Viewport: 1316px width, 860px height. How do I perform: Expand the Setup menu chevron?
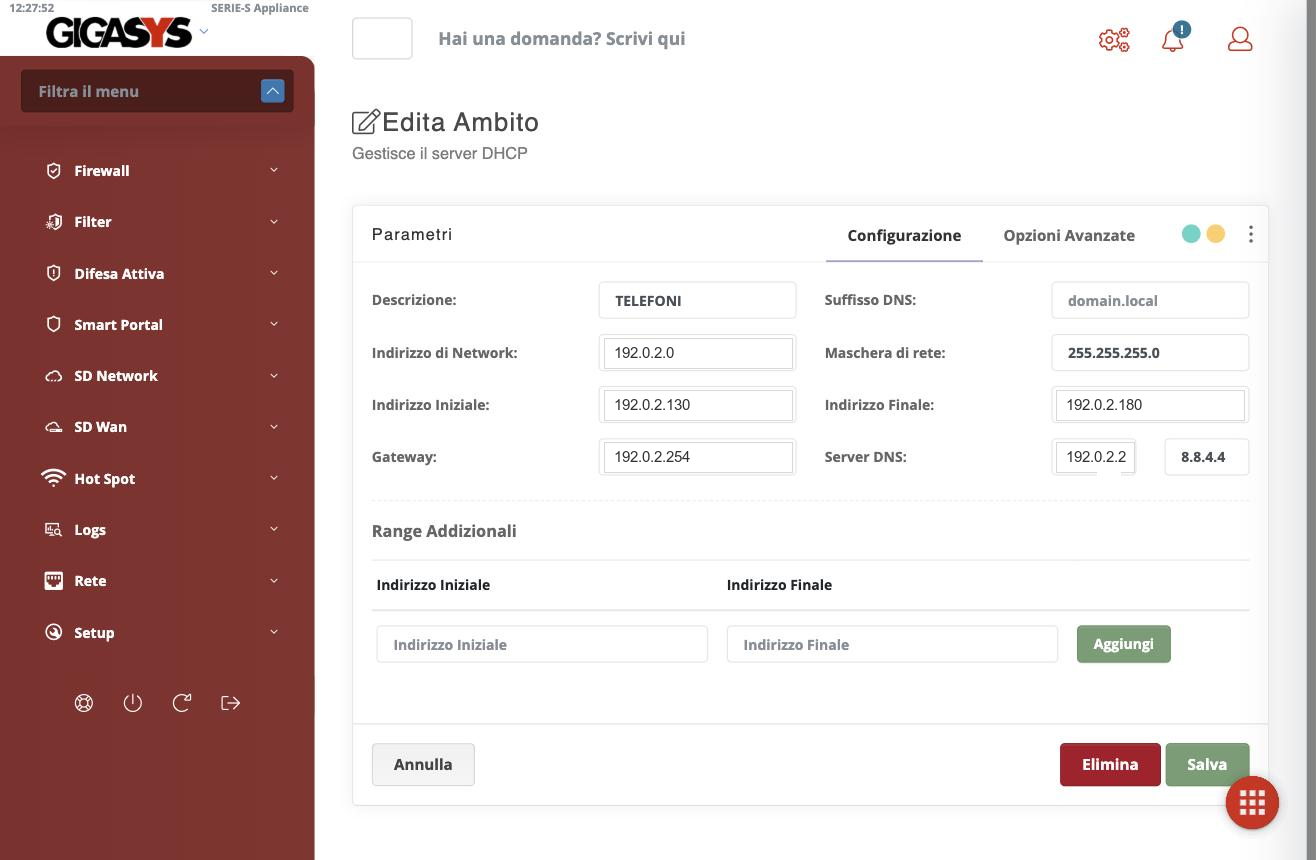click(274, 632)
